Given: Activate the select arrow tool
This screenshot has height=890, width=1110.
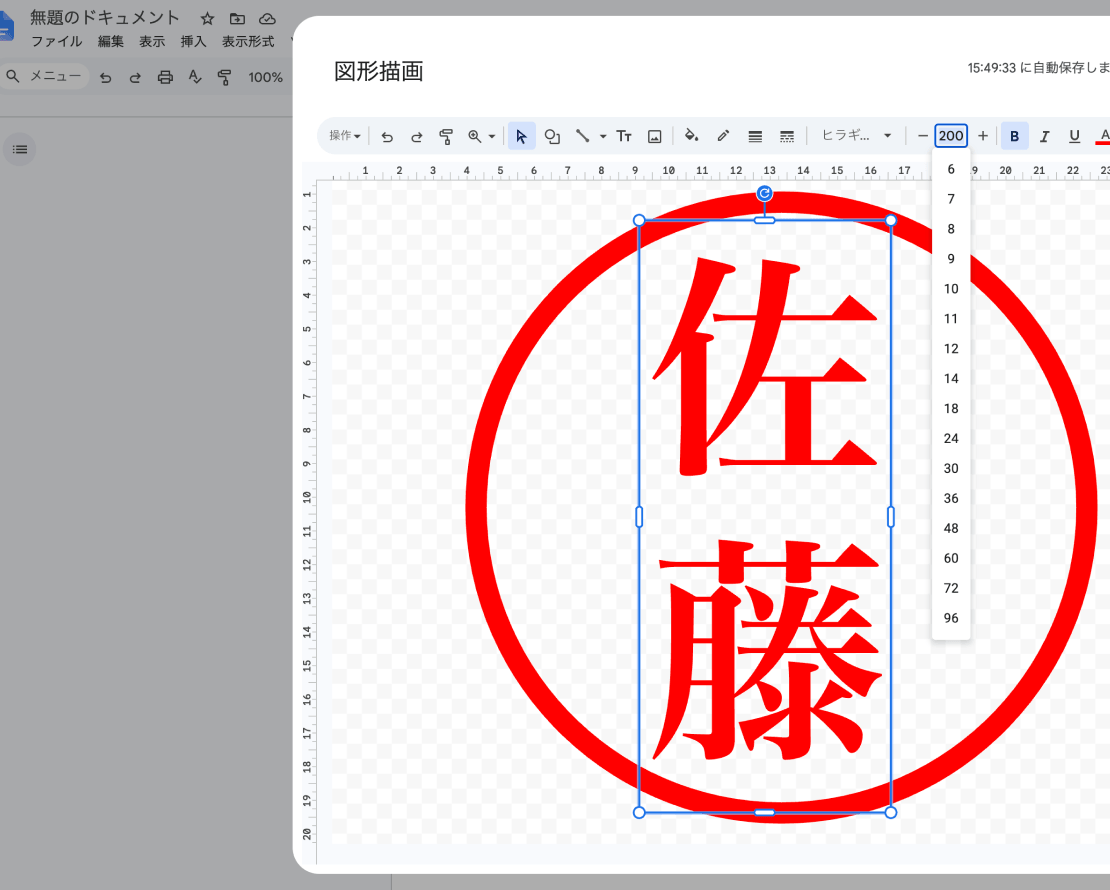Looking at the screenshot, I should (521, 136).
